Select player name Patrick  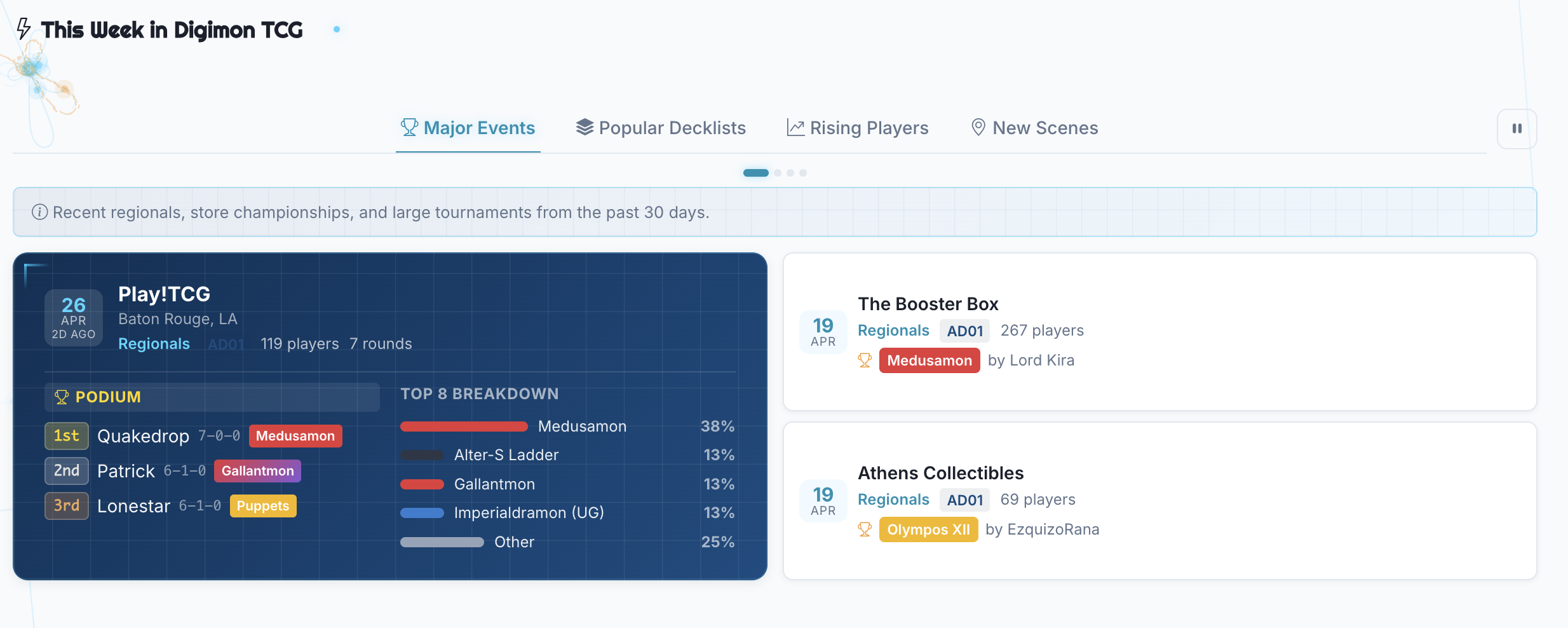[x=126, y=471]
